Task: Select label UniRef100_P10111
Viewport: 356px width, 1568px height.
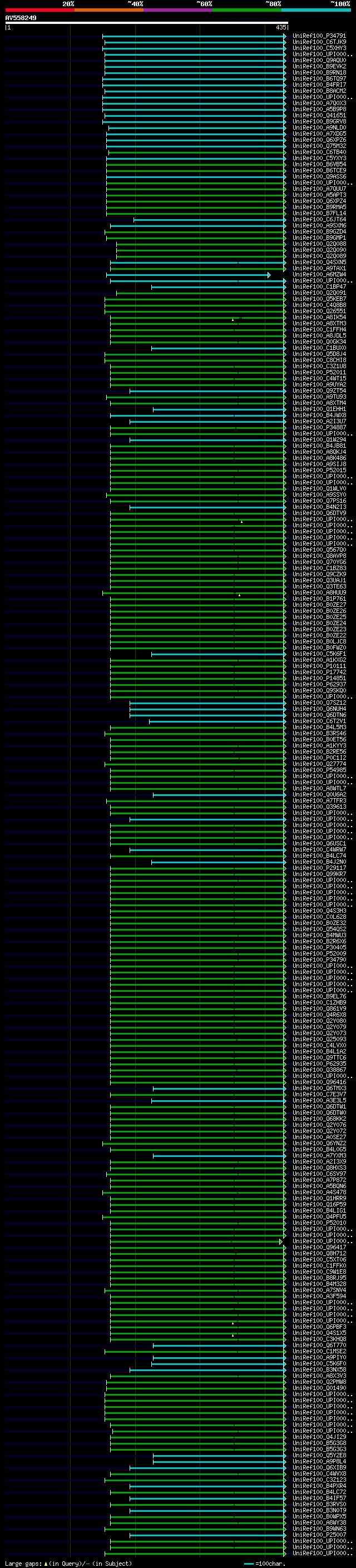Action: click(x=319, y=666)
